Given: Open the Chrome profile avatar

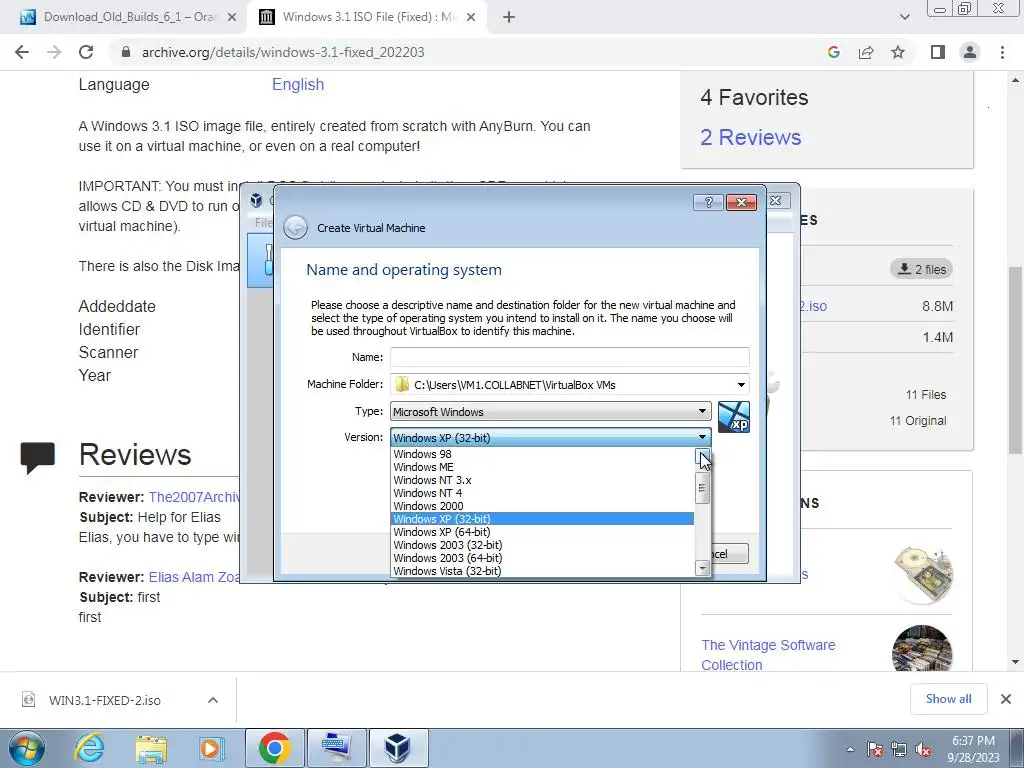Looking at the screenshot, I should pyautogui.click(x=970, y=52).
